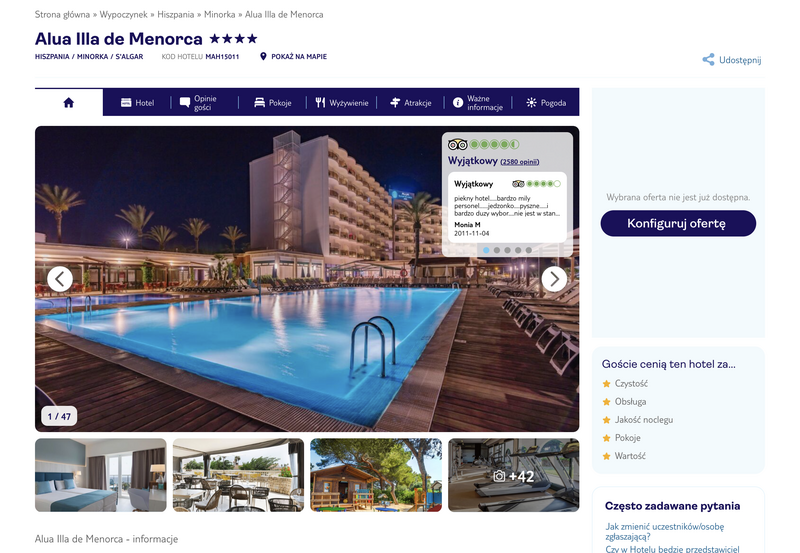Open the Atrakcje tab
800x553 pixels.
[x=410, y=103]
